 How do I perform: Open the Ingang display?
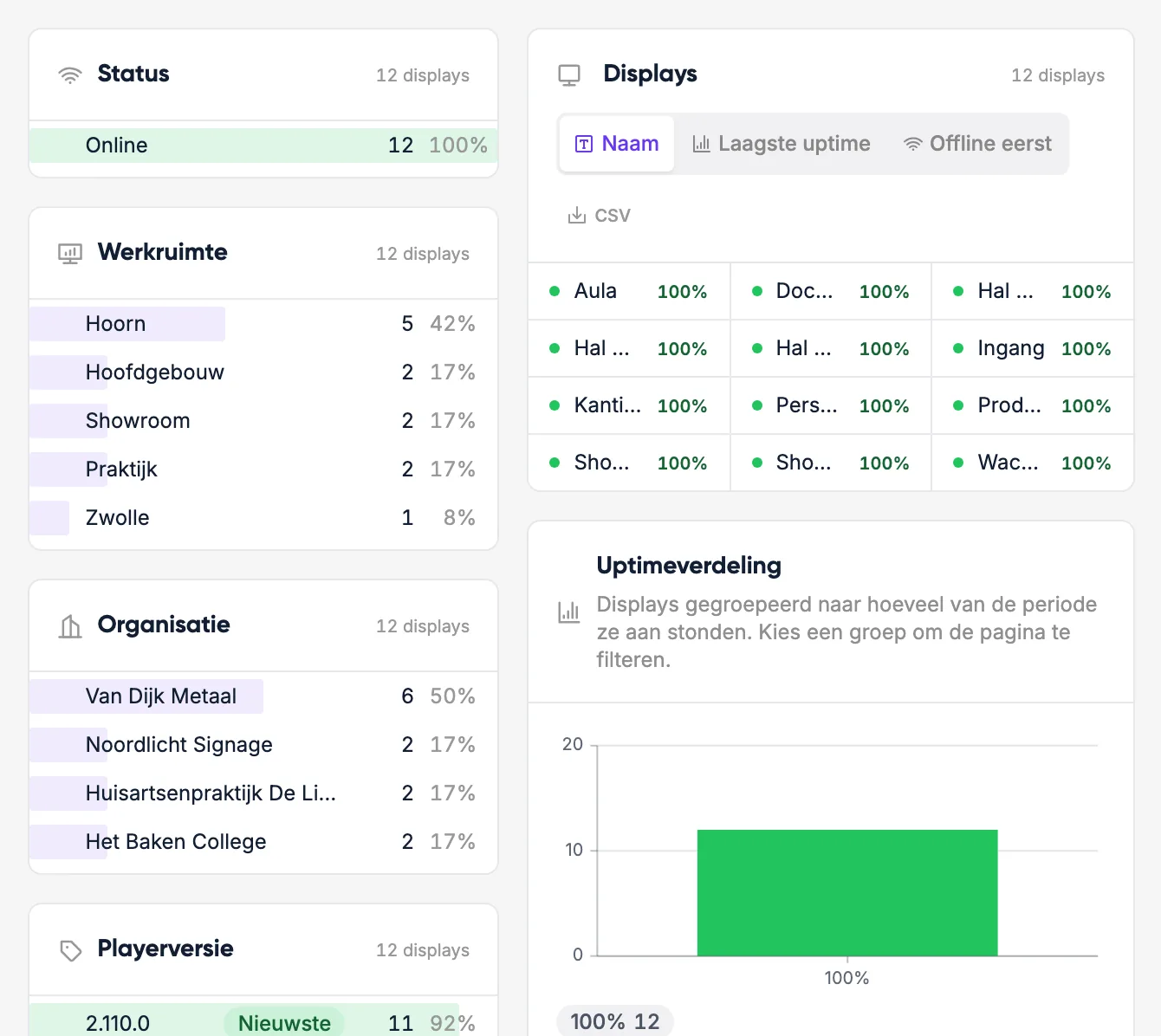click(x=1033, y=348)
